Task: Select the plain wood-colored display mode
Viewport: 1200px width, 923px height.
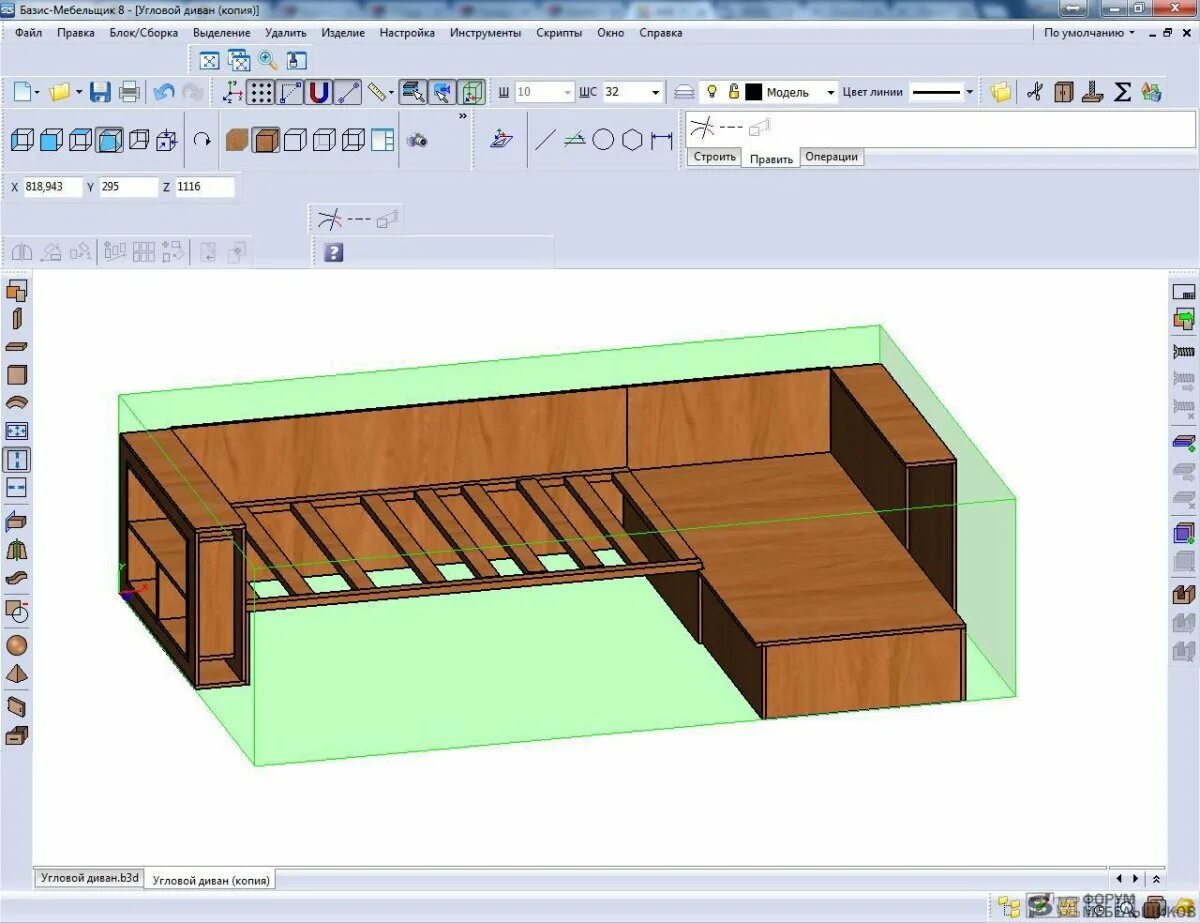Action: click(236, 140)
